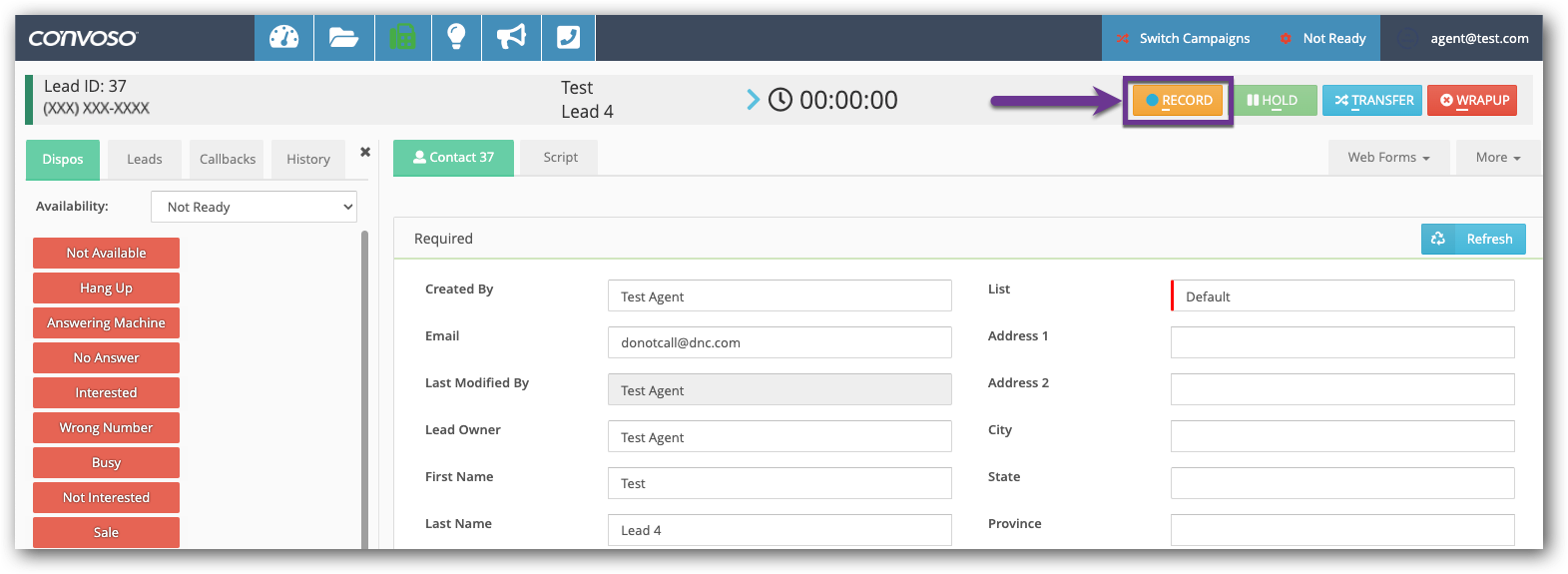1568x574 pixels.
Task: Open the megaphone announcements icon
Action: point(511,38)
